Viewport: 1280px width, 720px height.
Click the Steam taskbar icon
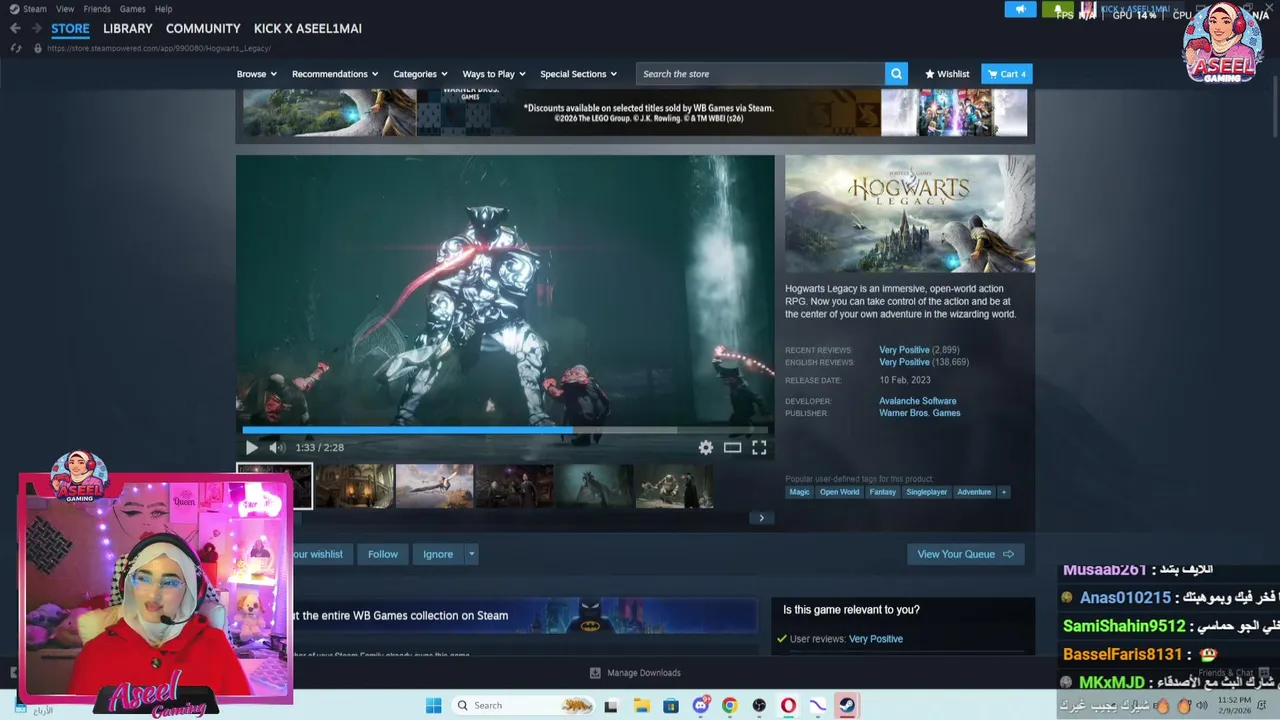click(x=847, y=706)
